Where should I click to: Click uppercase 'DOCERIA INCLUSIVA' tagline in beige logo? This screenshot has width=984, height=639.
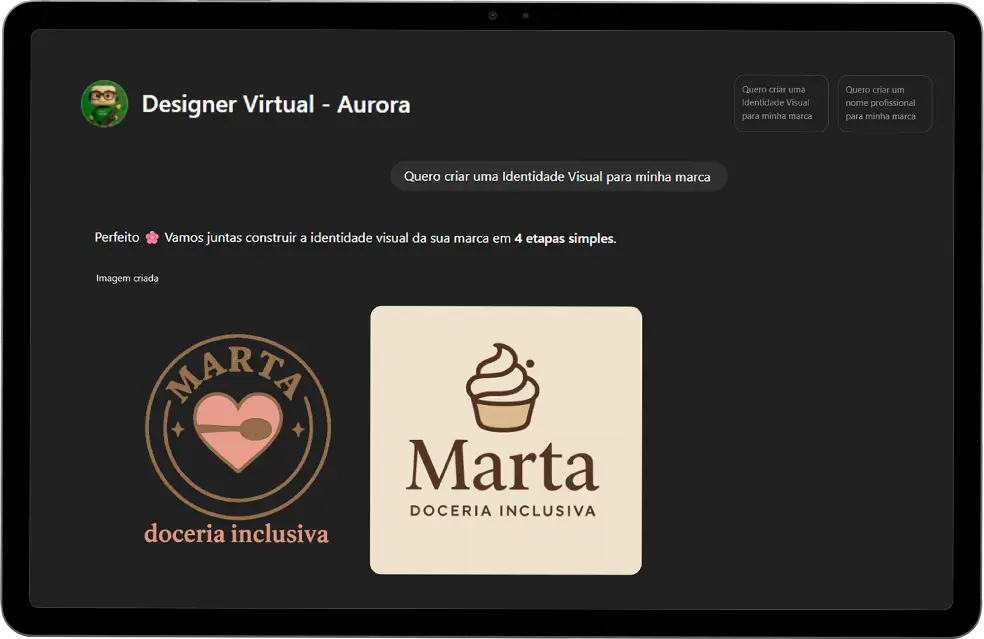[502, 511]
